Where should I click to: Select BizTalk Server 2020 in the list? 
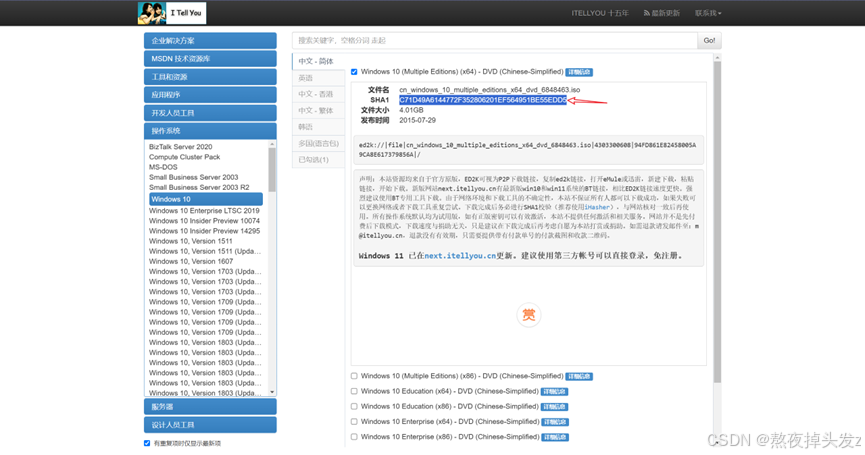coord(180,147)
